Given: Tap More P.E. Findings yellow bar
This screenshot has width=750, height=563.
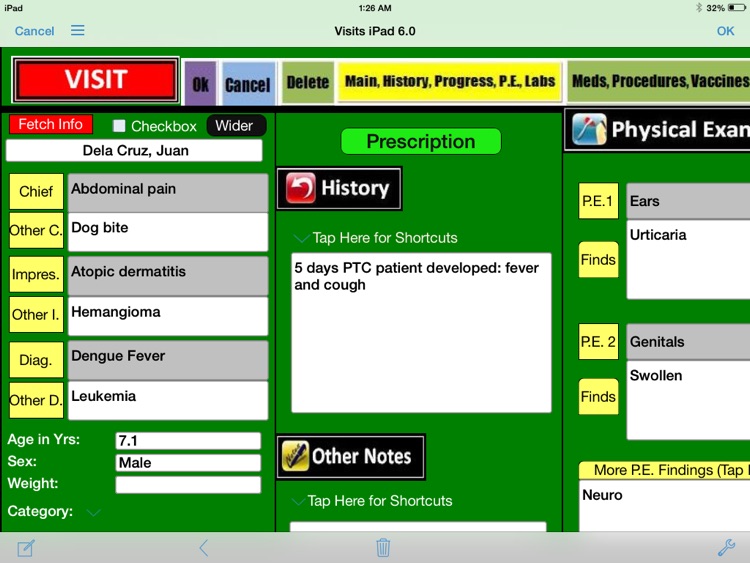Looking at the screenshot, I should click(664, 470).
